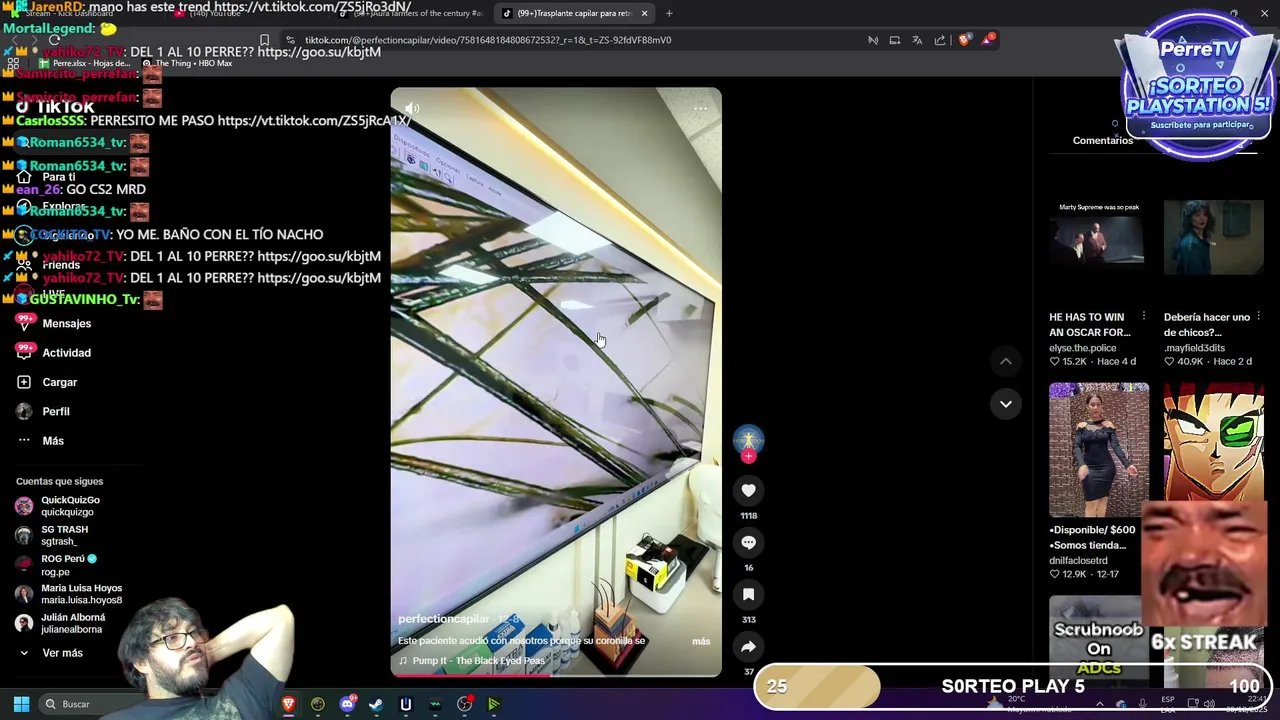Open the Perfil avatar icon in sidebar
Screen dimensions: 1280x720
point(24,411)
